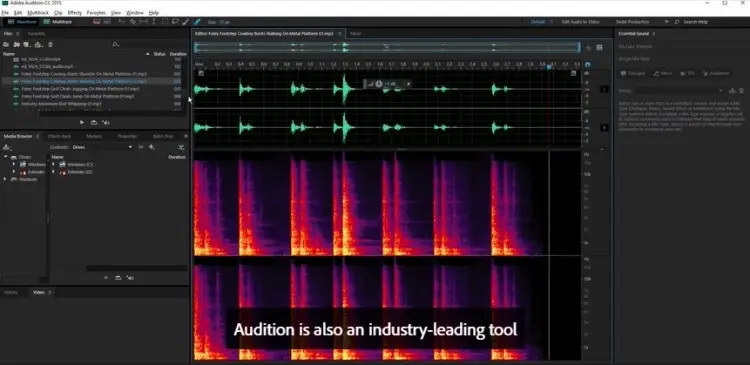Expand Extender (D:) in contents list
Screen dimensions: 750x365
[54, 172]
